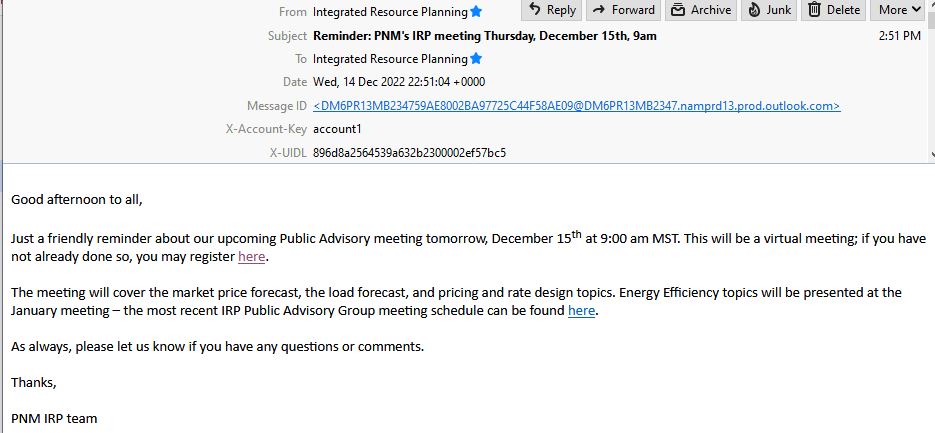Click the Date header value
The height and width of the screenshot is (433, 935).
[399, 82]
